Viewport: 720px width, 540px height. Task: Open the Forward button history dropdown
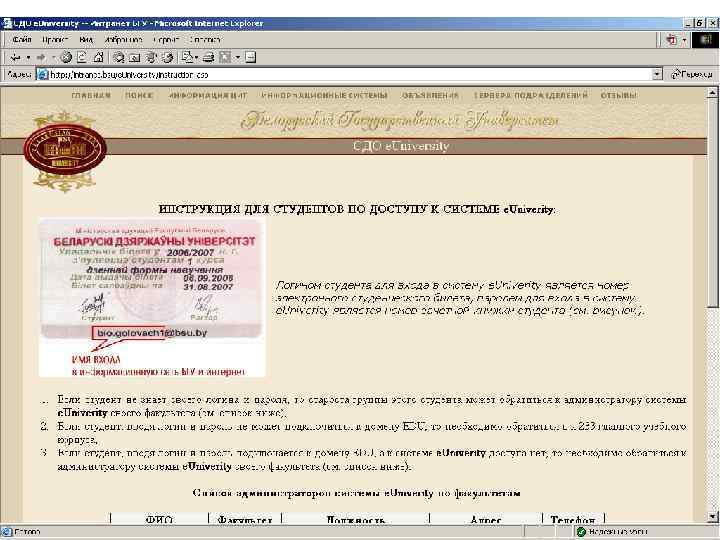(x=53, y=57)
